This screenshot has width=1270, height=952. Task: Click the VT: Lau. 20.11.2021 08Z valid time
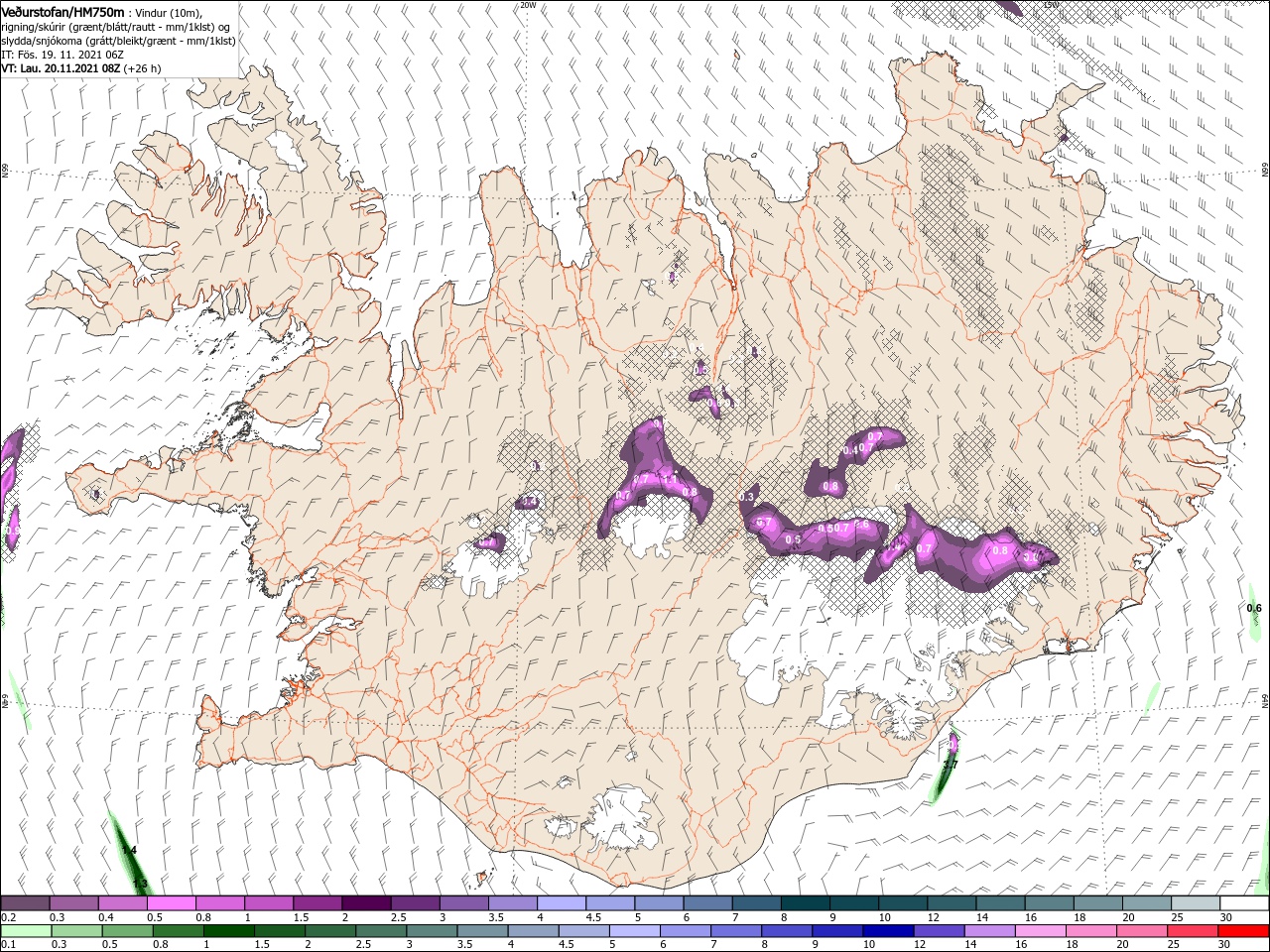61,68
